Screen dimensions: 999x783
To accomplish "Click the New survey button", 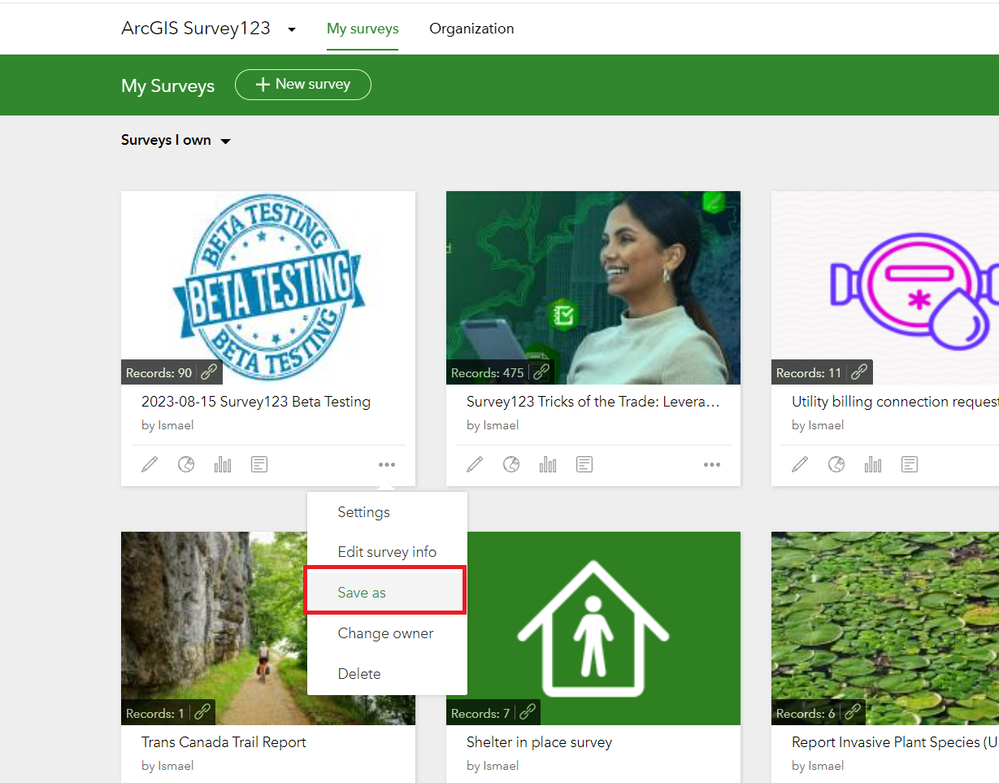I will (303, 85).
